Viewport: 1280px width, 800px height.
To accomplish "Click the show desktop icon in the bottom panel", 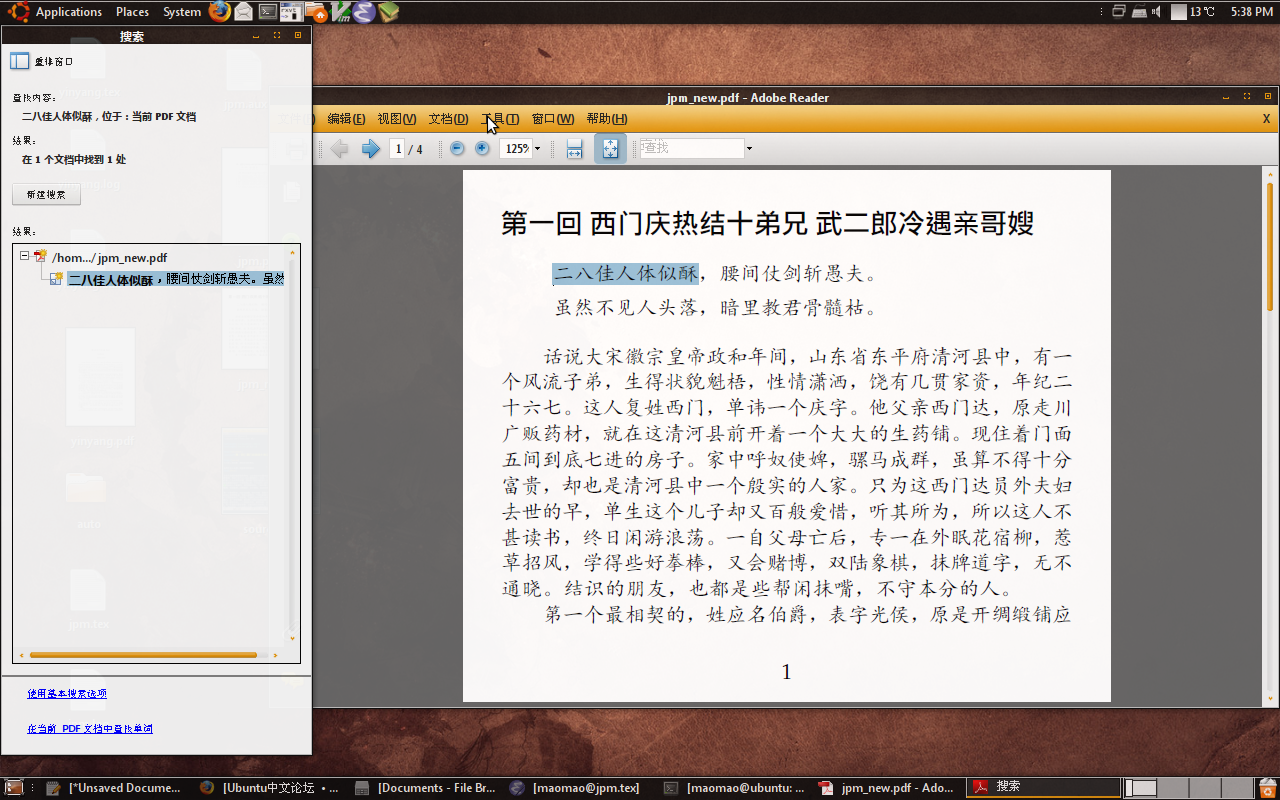I will (14, 788).
